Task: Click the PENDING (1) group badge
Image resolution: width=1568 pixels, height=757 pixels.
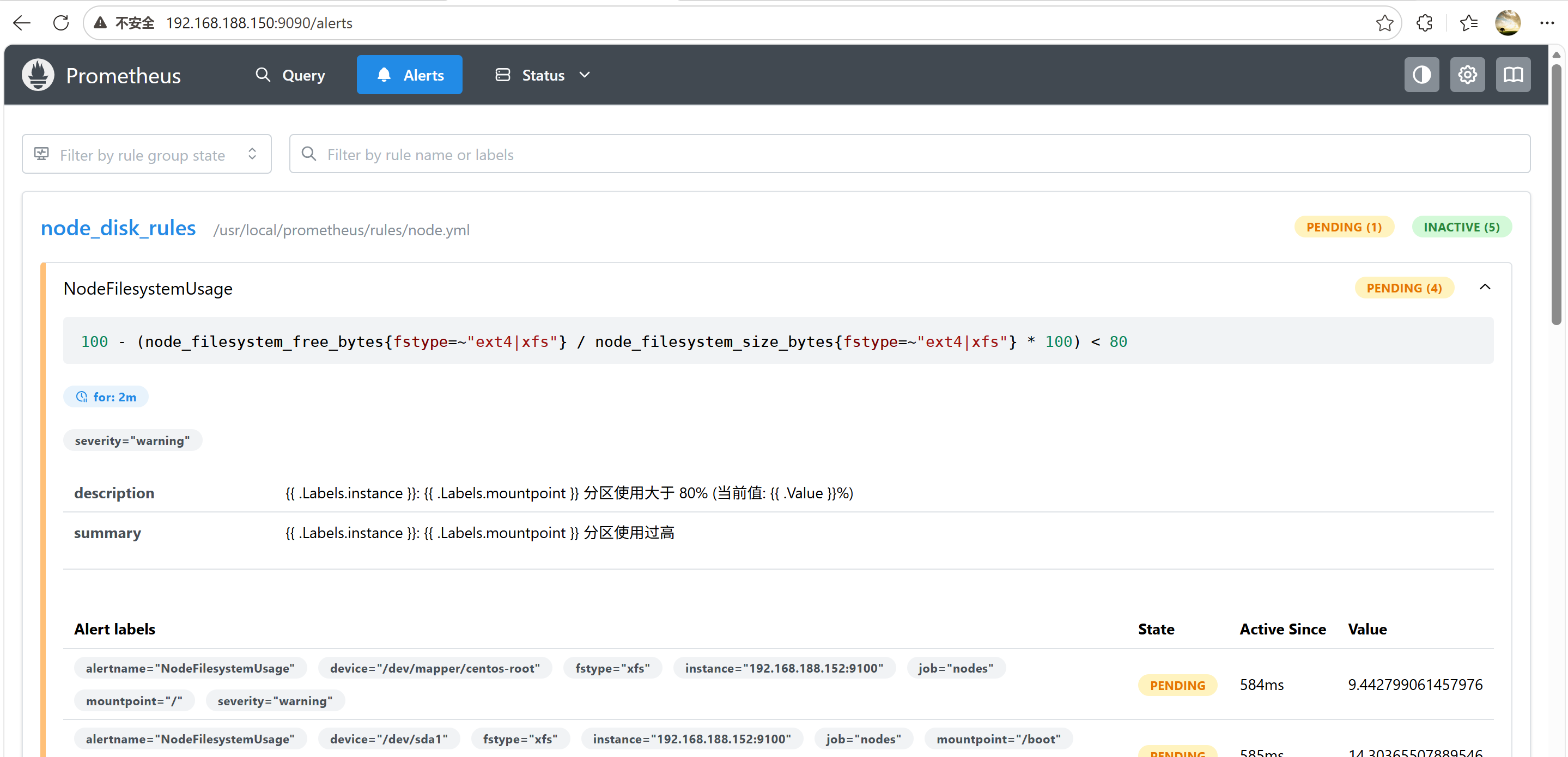Action: click(1344, 227)
